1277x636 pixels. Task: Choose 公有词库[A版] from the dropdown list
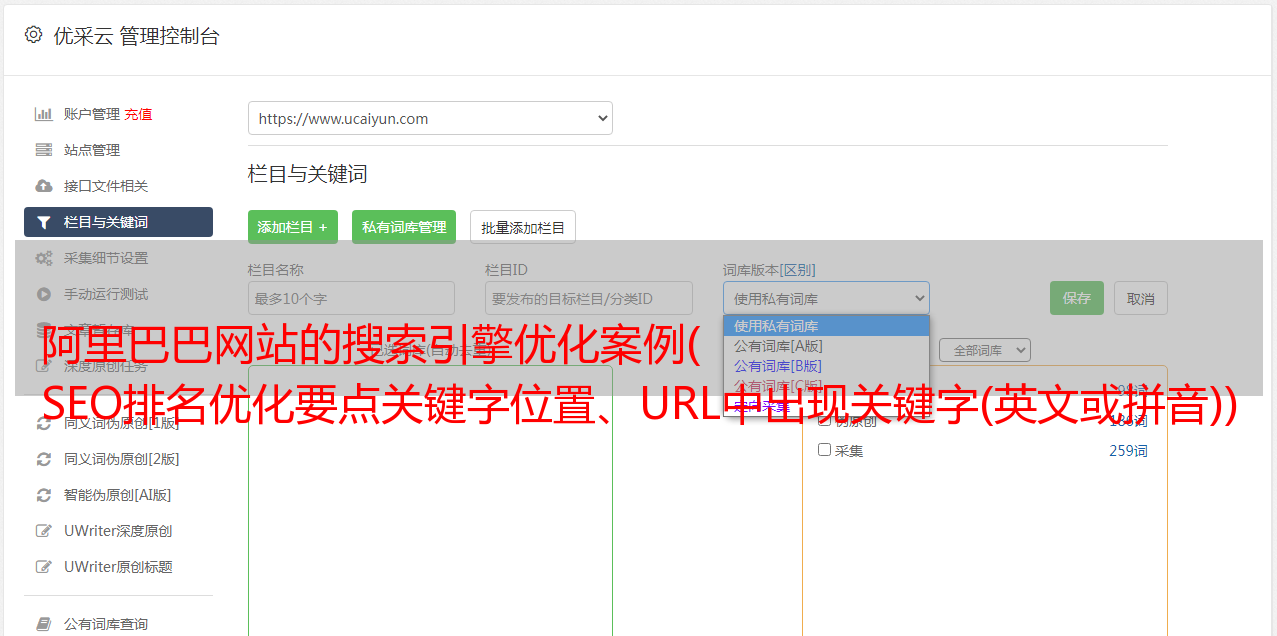(x=826, y=346)
